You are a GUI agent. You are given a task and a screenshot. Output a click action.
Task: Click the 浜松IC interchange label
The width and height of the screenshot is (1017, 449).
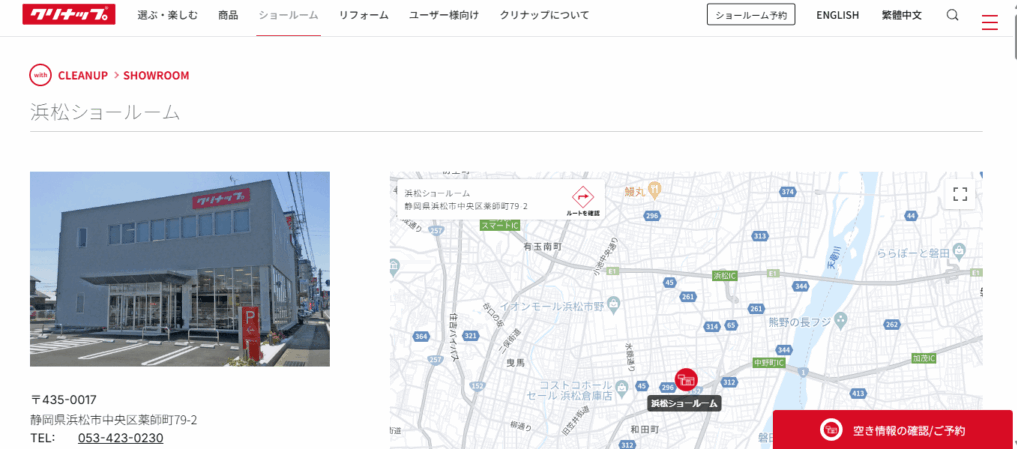coord(724,275)
